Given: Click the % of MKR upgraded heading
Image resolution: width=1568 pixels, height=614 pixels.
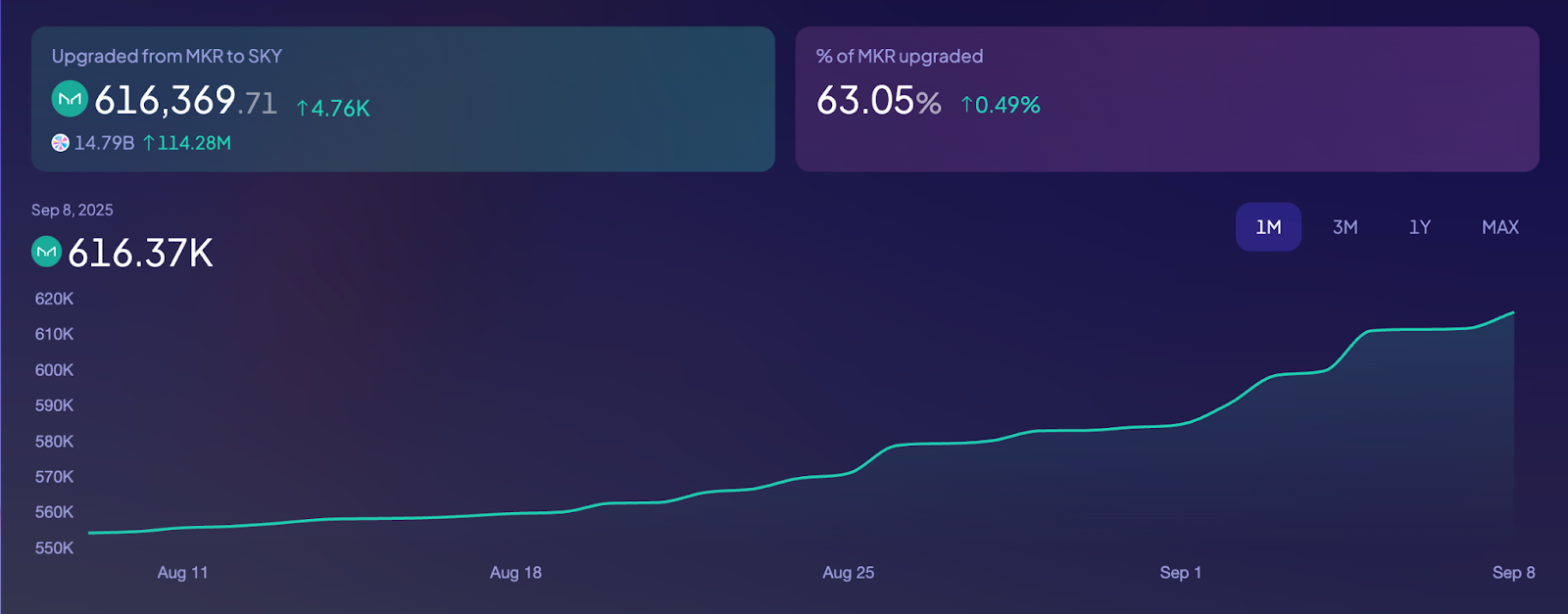Looking at the screenshot, I should [x=899, y=57].
